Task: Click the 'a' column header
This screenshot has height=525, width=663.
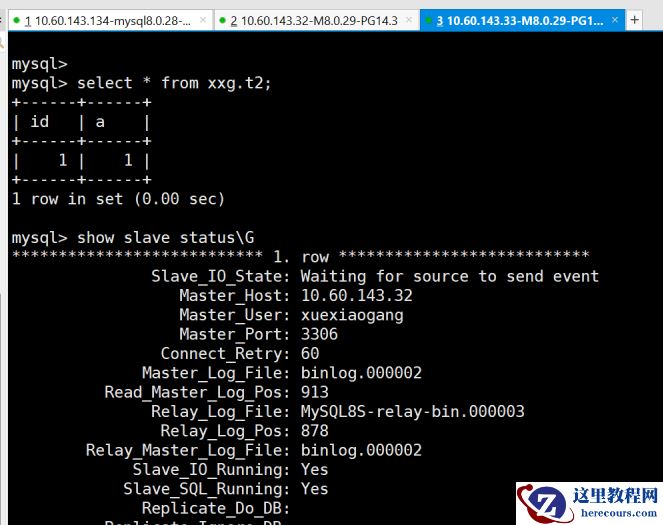Action: click(100, 122)
